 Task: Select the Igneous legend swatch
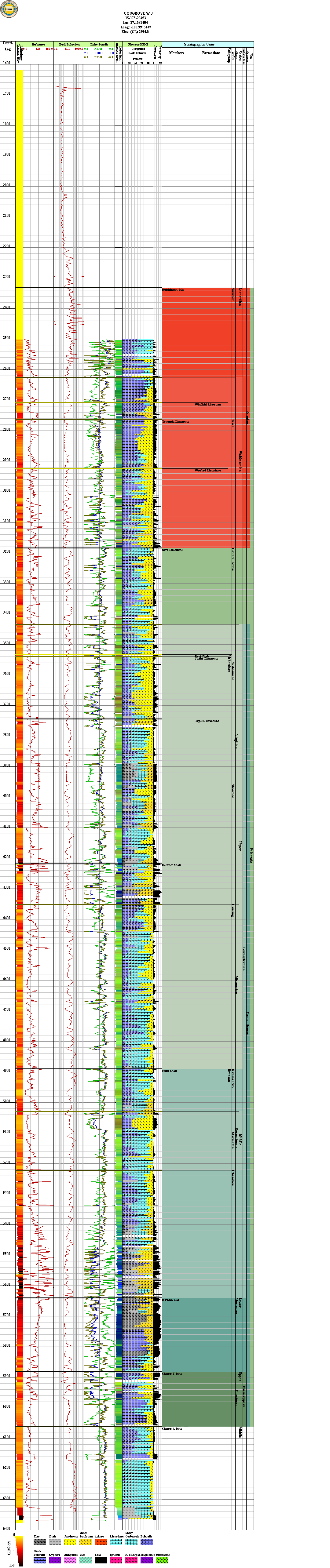(116, 1561)
